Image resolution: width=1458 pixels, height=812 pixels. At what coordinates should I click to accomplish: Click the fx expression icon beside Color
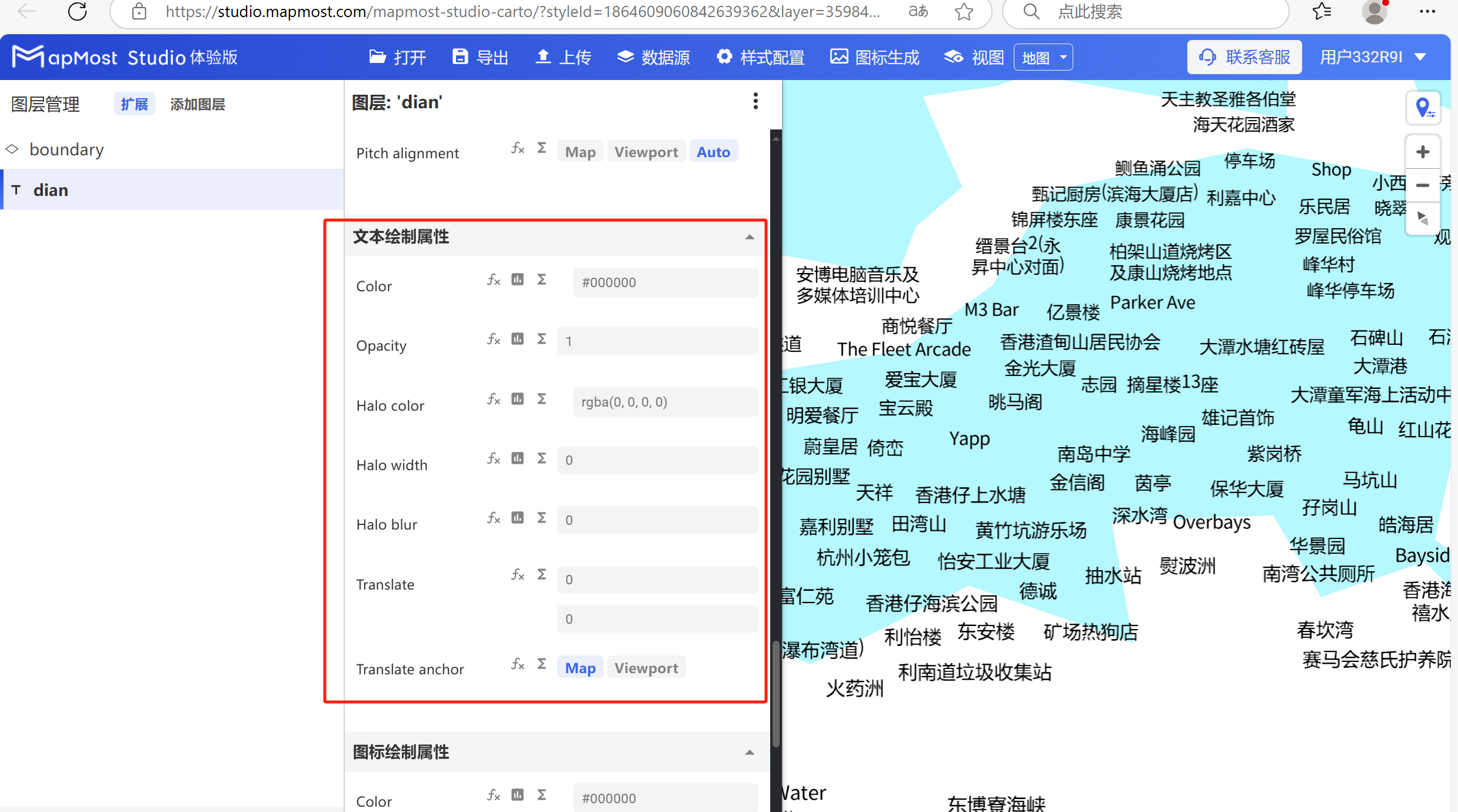[493, 279]
